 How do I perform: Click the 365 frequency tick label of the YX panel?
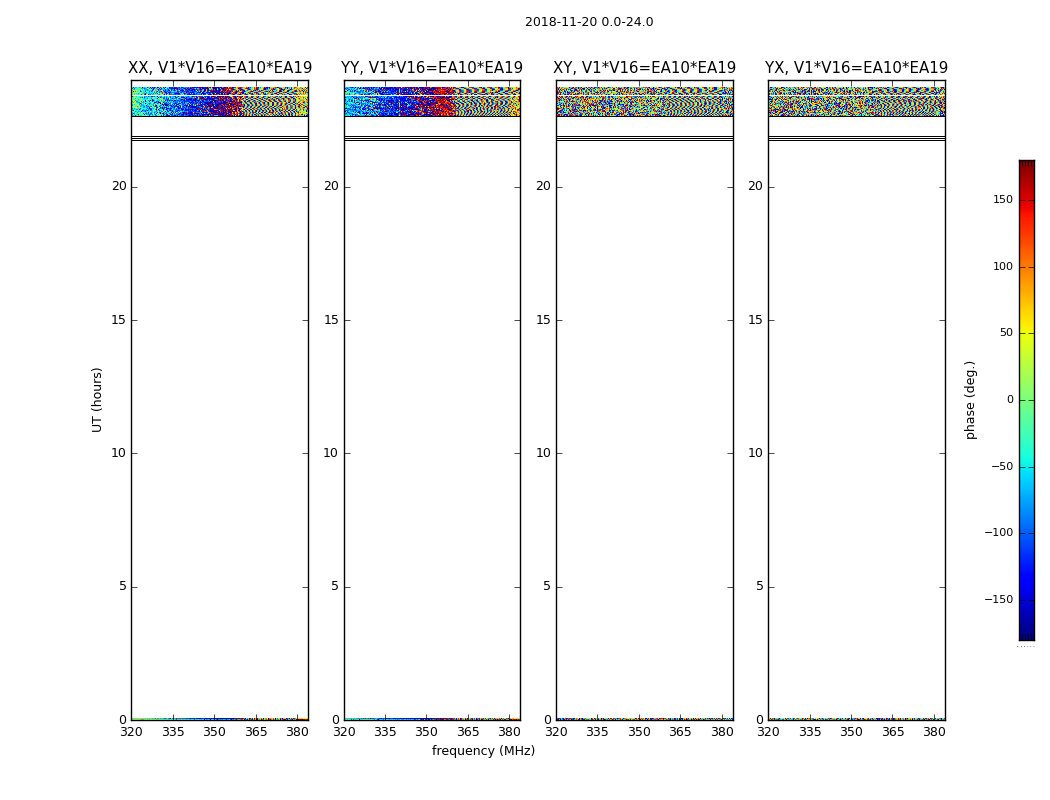[x=893, y=732]
